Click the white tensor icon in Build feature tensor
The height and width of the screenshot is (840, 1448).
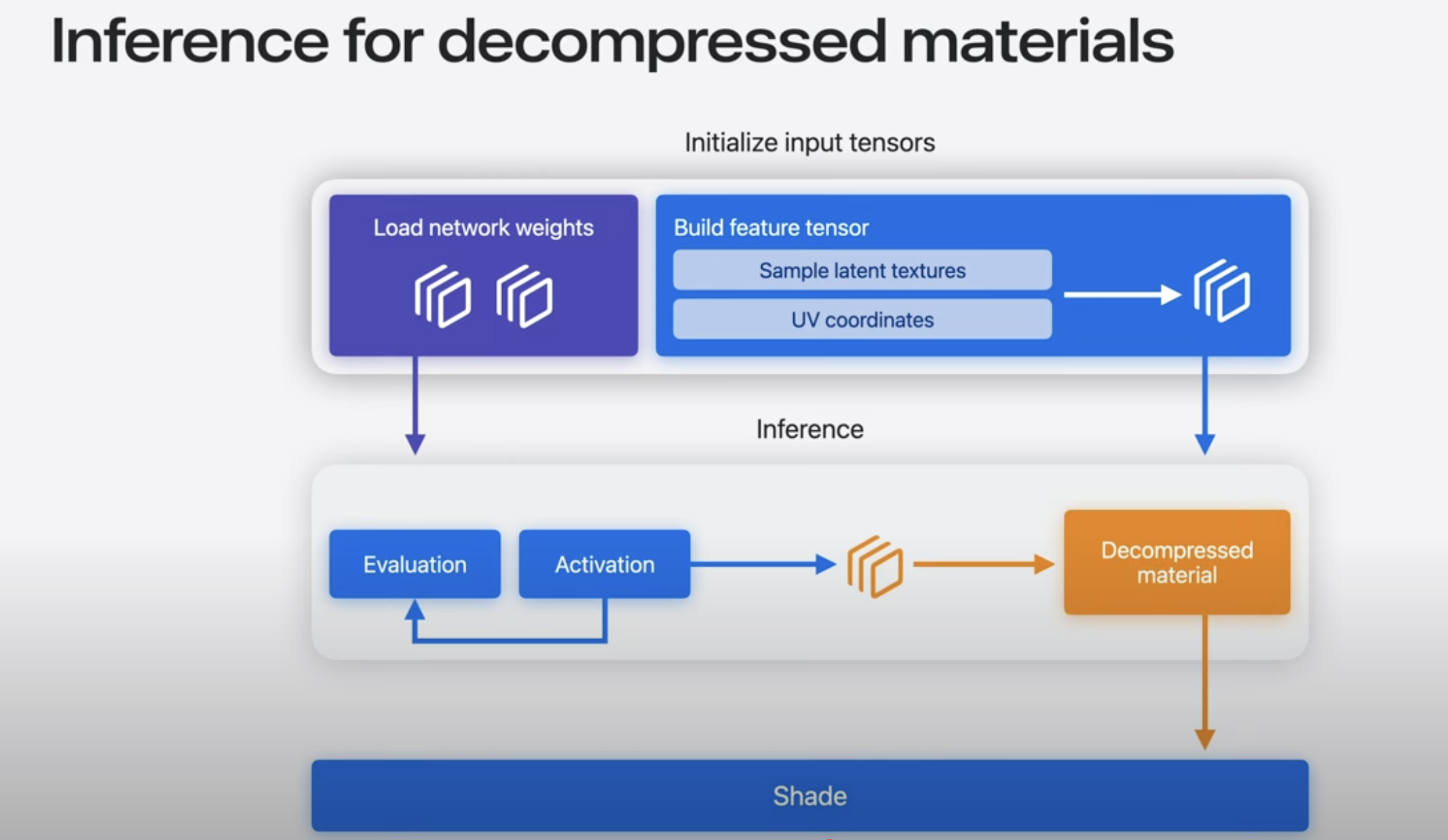pyautogui.click(x=1222, y=291)
